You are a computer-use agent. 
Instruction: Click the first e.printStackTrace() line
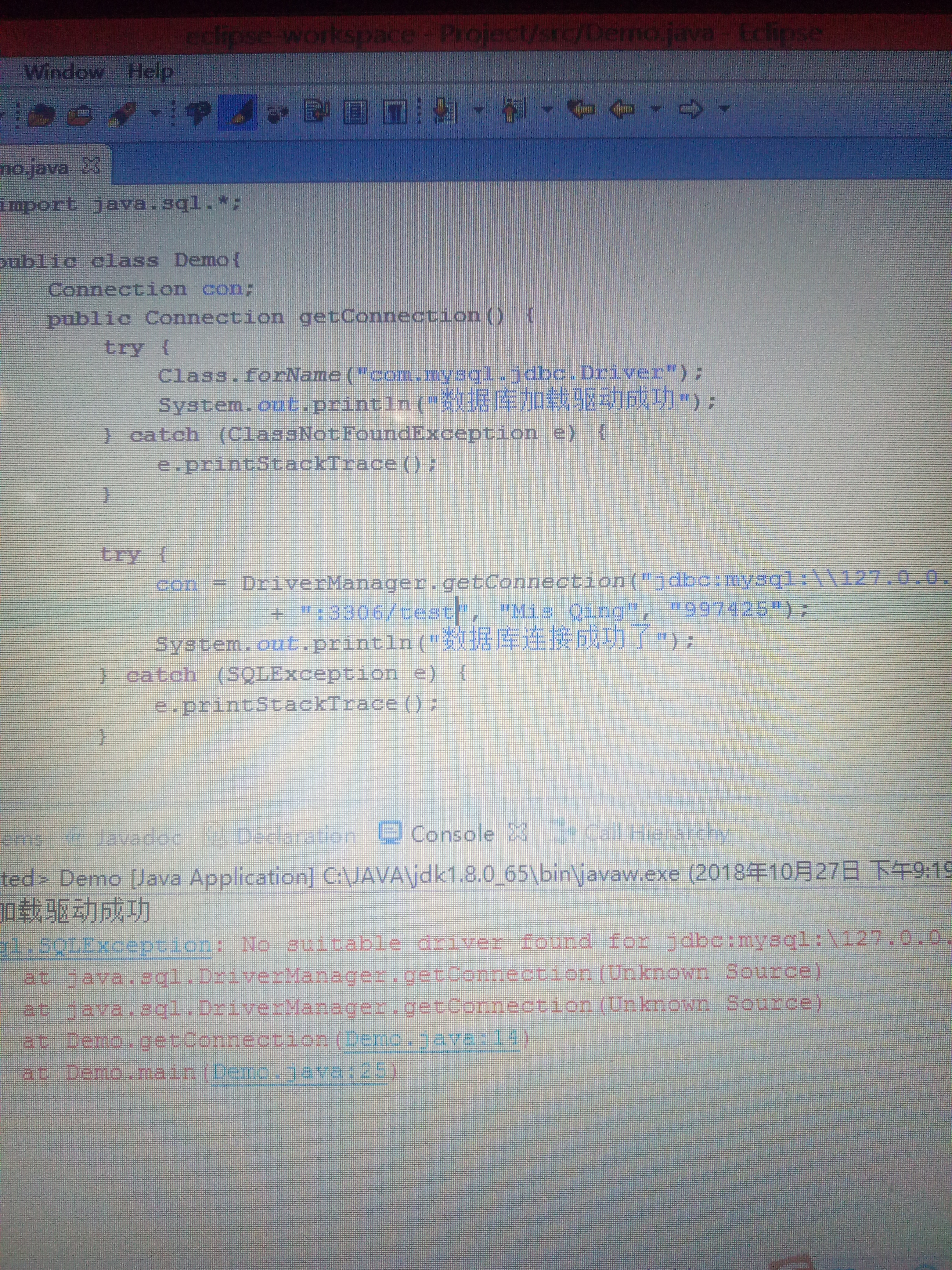click(297, 464)
